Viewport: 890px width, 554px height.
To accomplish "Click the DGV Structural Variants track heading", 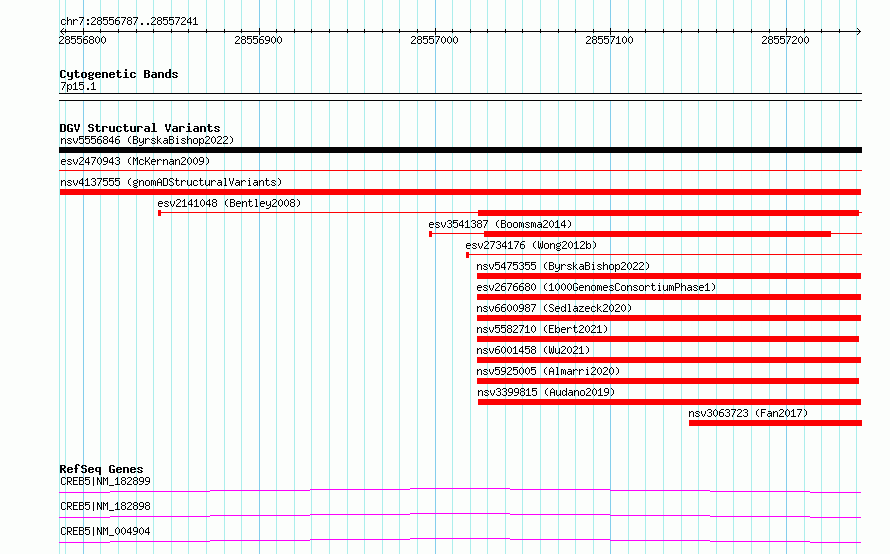I will point(140,128).
